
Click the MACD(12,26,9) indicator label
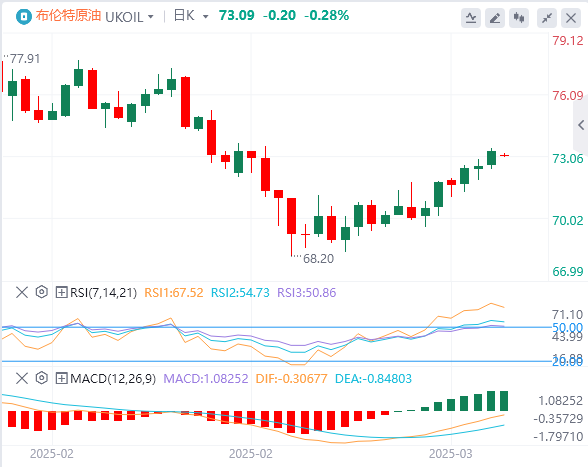pos(113,378)
